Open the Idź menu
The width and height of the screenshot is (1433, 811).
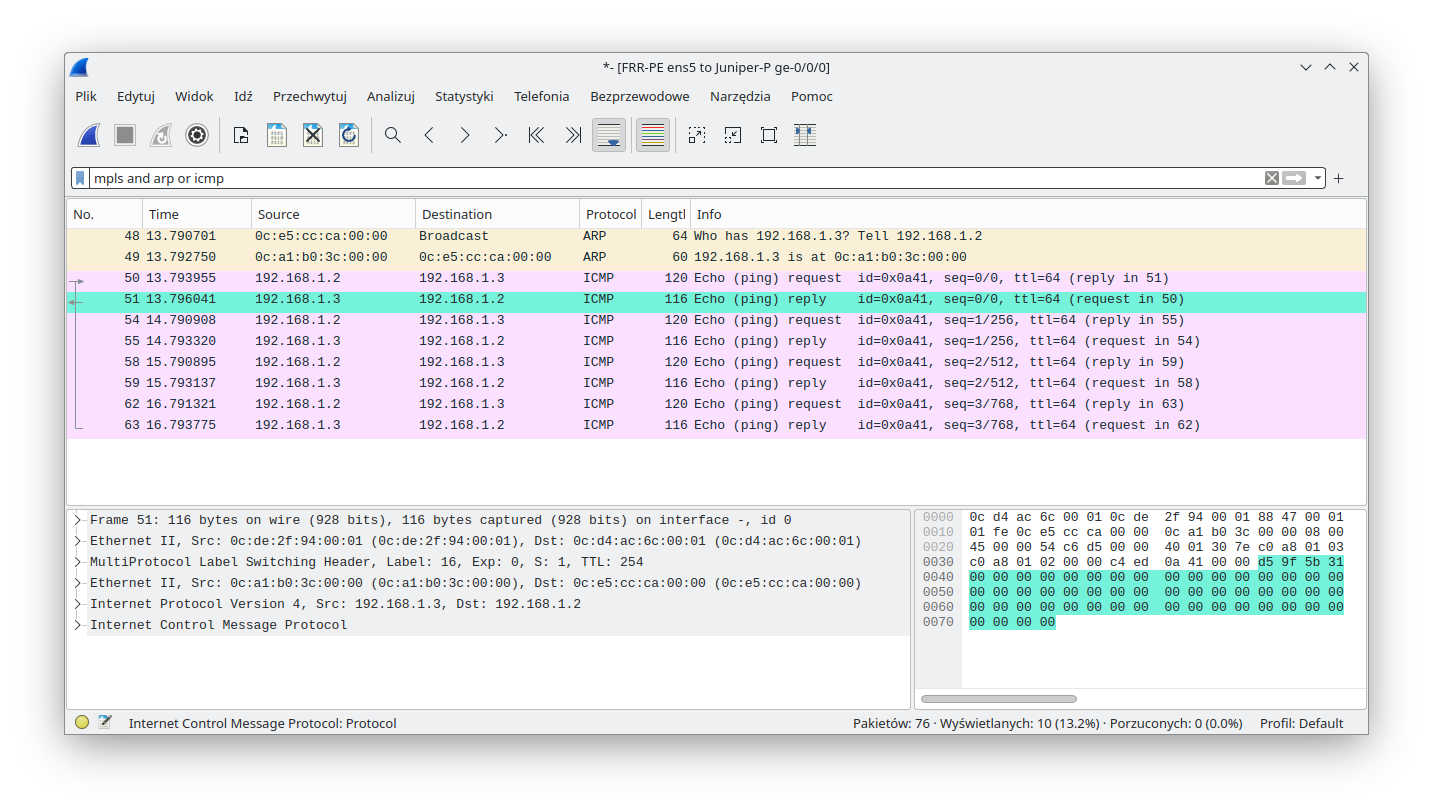(243, 96)
